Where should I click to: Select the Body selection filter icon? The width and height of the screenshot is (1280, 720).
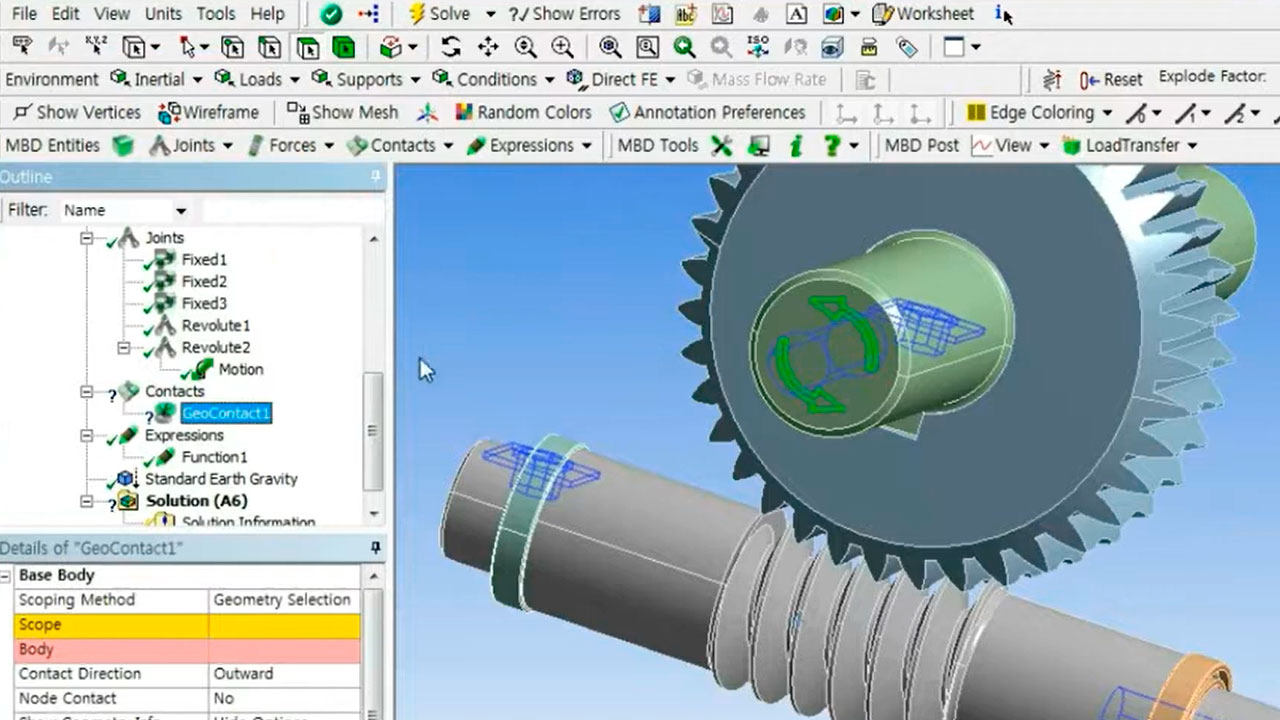(343, 47)
